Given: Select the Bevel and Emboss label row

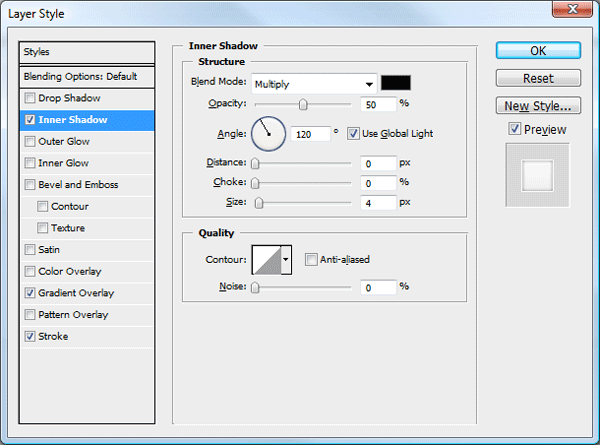Looking at the screenshot, I should (x=87, y=185).
